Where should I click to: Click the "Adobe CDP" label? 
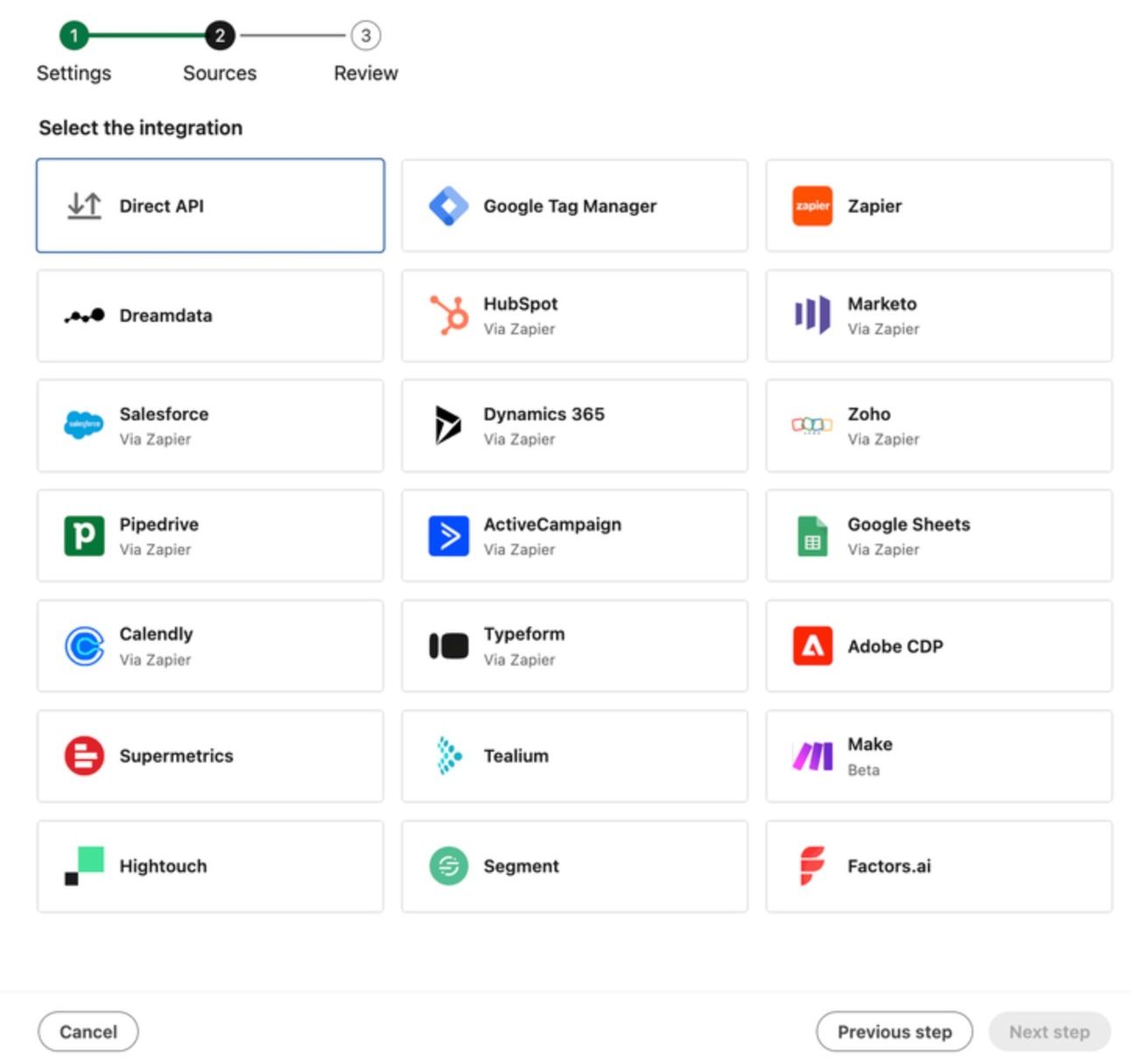pos(896,646)
